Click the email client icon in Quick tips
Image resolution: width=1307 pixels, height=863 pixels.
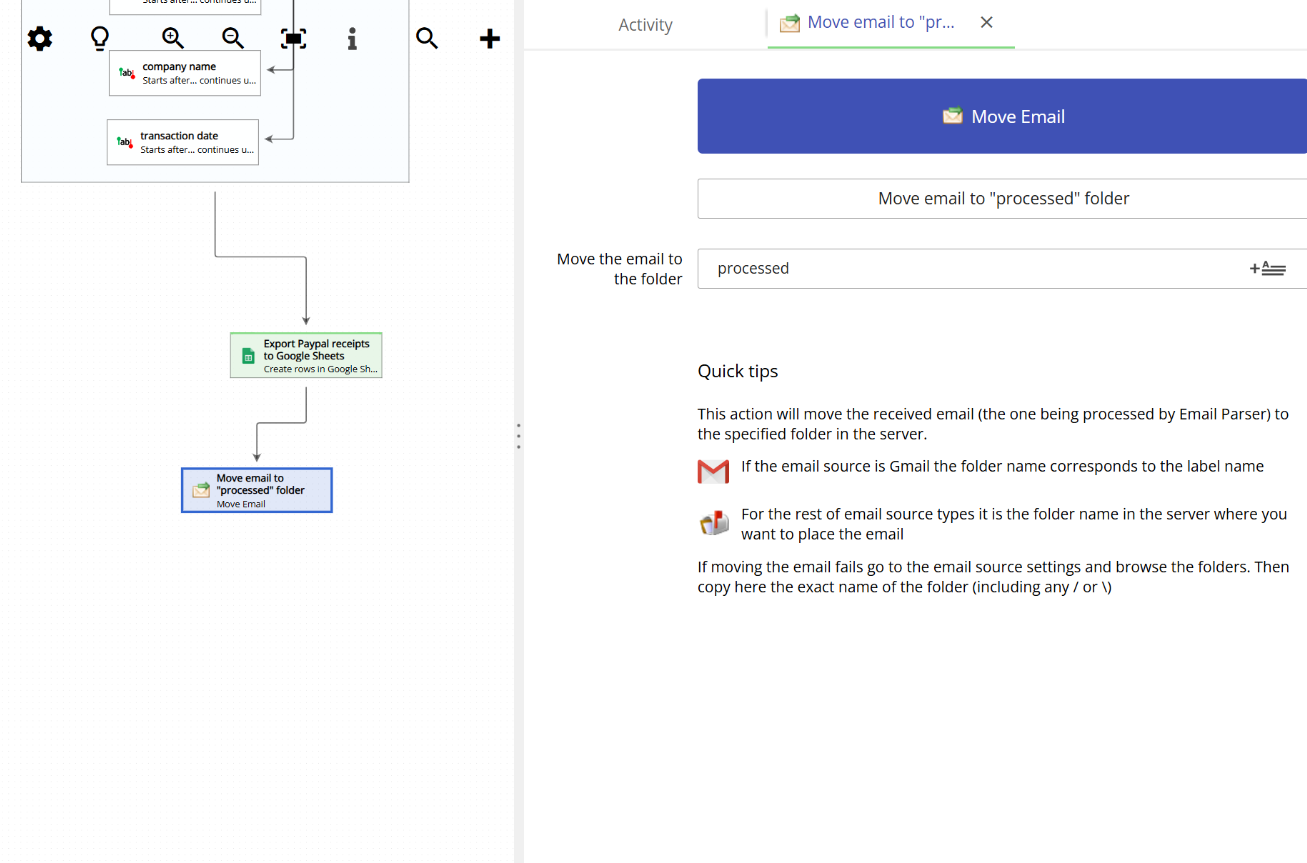pos(713,522)
